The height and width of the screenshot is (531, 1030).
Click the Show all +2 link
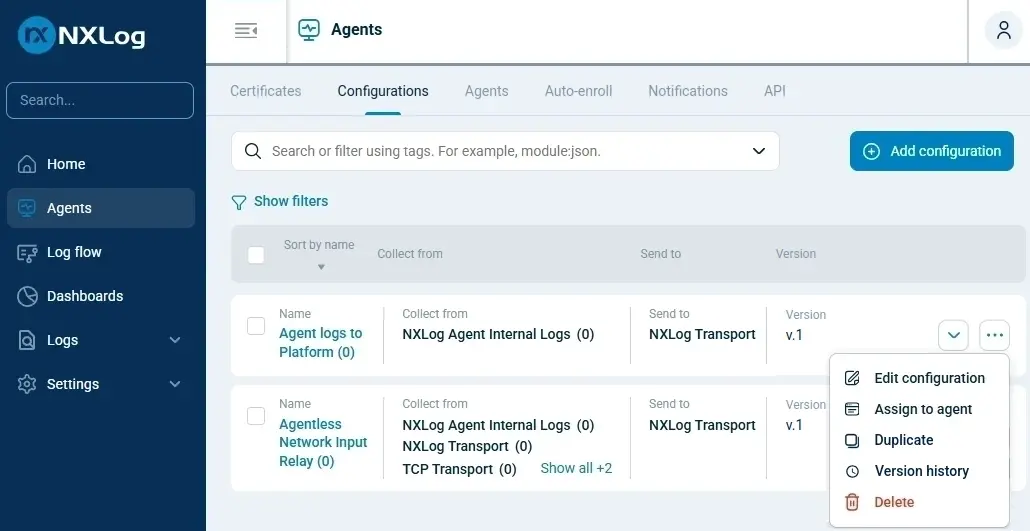point(576,468)
